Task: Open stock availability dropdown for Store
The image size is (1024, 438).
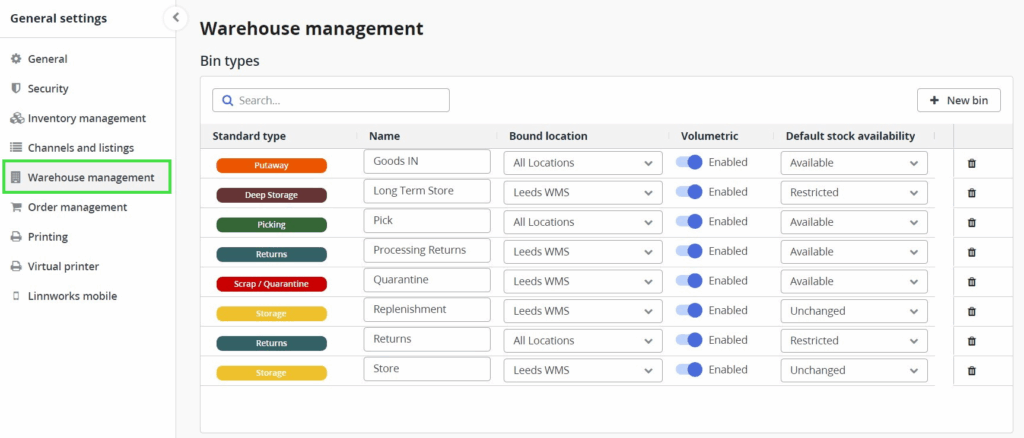Action: click(854, 370)
